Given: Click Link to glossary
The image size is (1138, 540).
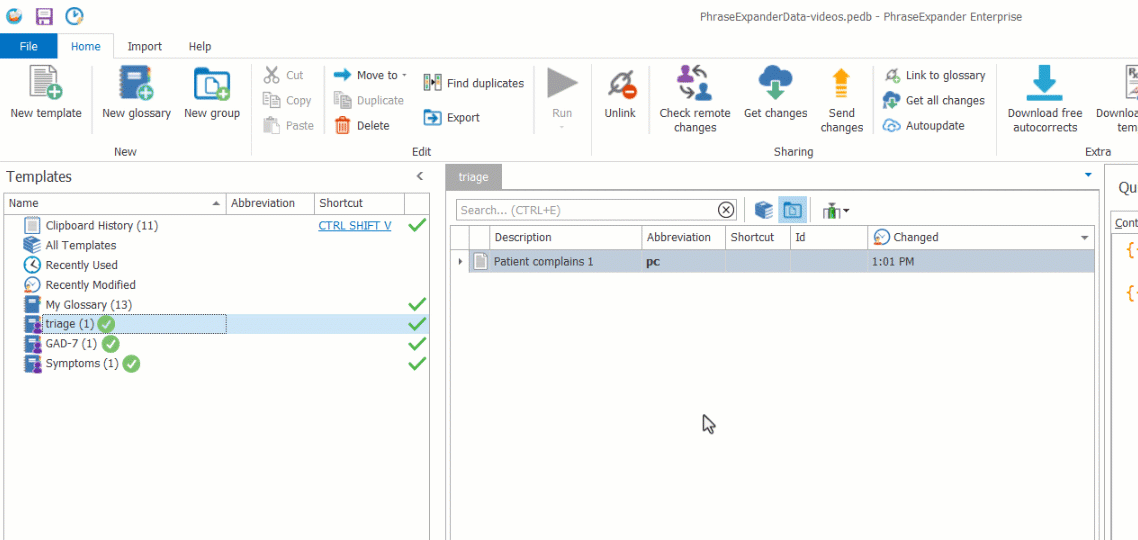Looking at the screenshot, I should coord(935,75).
